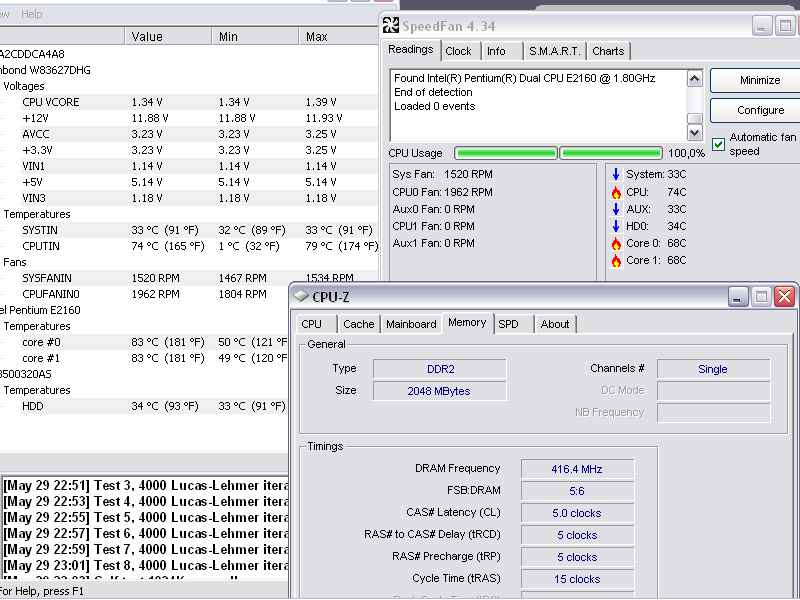800x600 pixels.
Task: Click the 'For Help, press F1' status bar text
Action: coord(42,592)
